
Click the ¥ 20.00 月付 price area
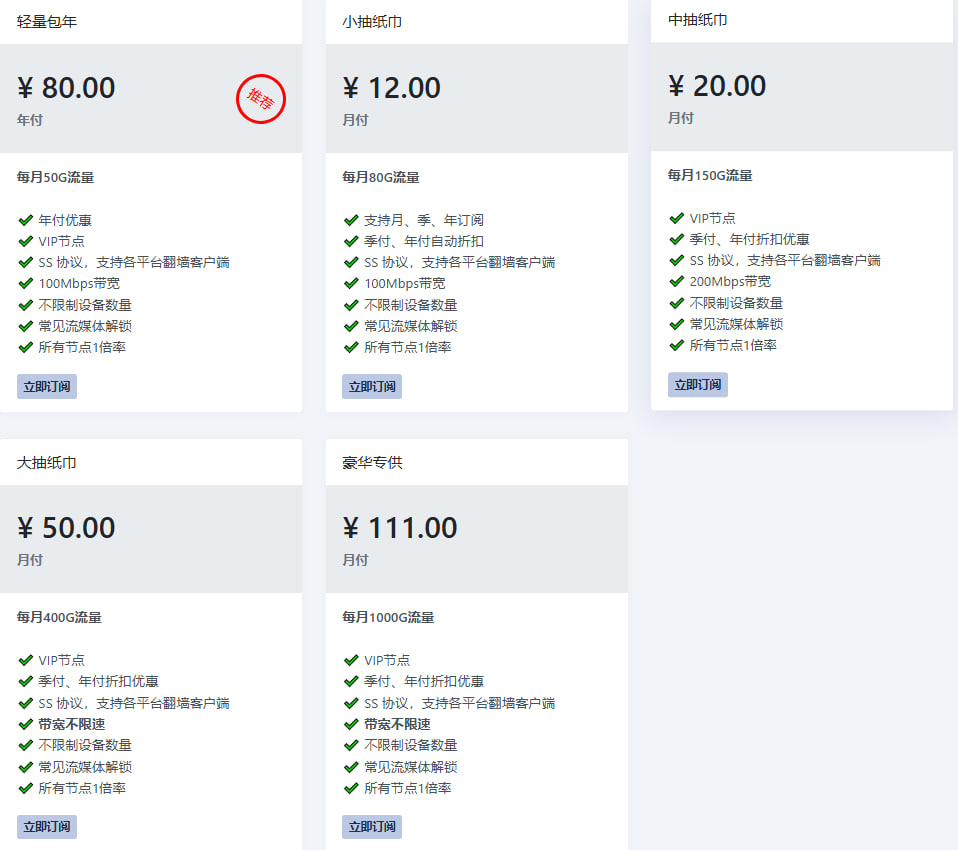(802, 97)
